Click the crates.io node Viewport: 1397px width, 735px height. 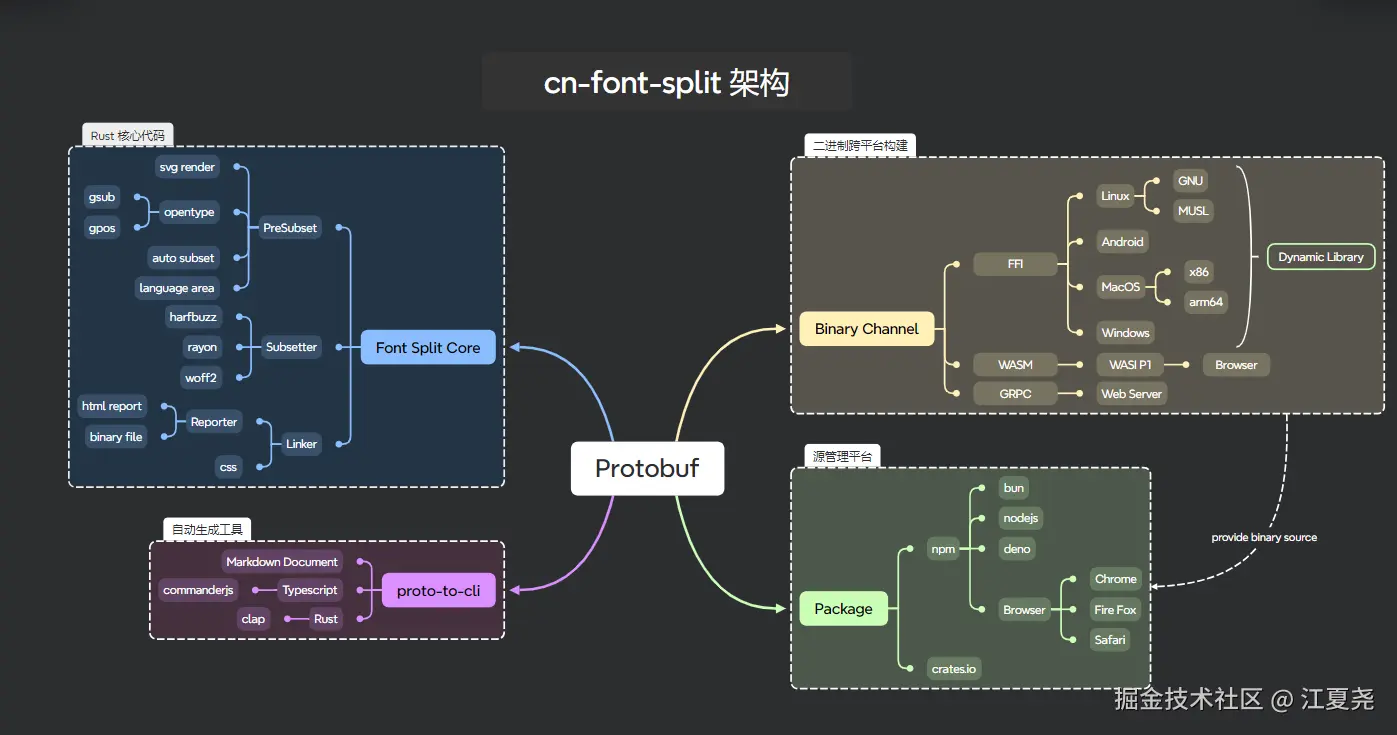(952, 669)
